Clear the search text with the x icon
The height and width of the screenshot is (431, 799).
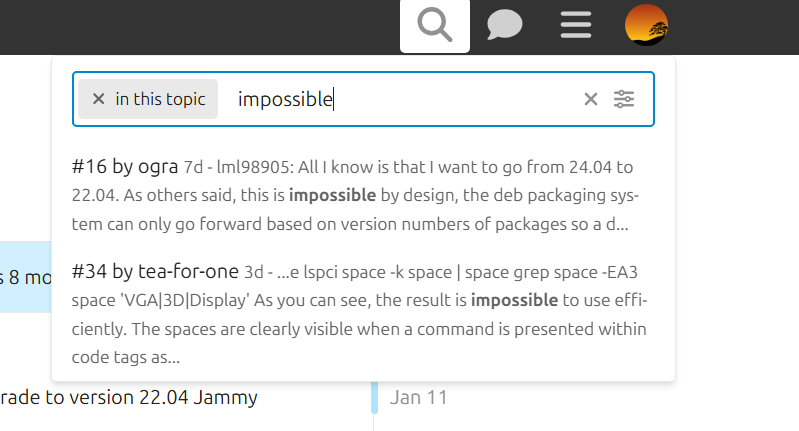pyautogui.click(x=591, y=99)
